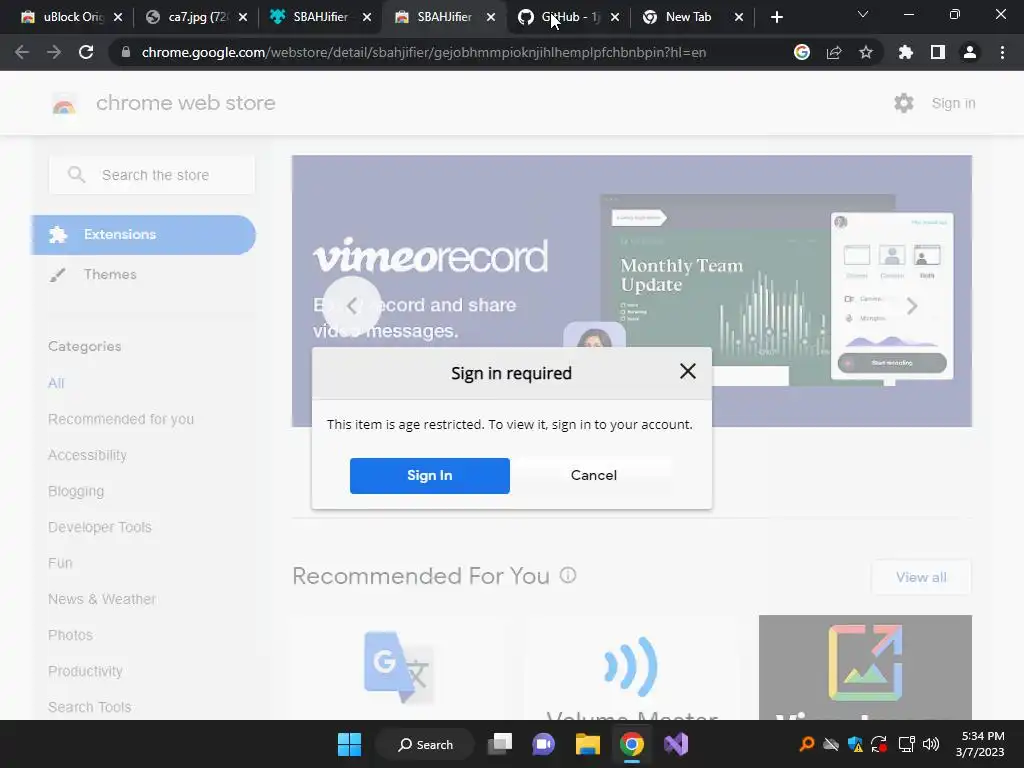Bookmark this page with star icon

866,52
